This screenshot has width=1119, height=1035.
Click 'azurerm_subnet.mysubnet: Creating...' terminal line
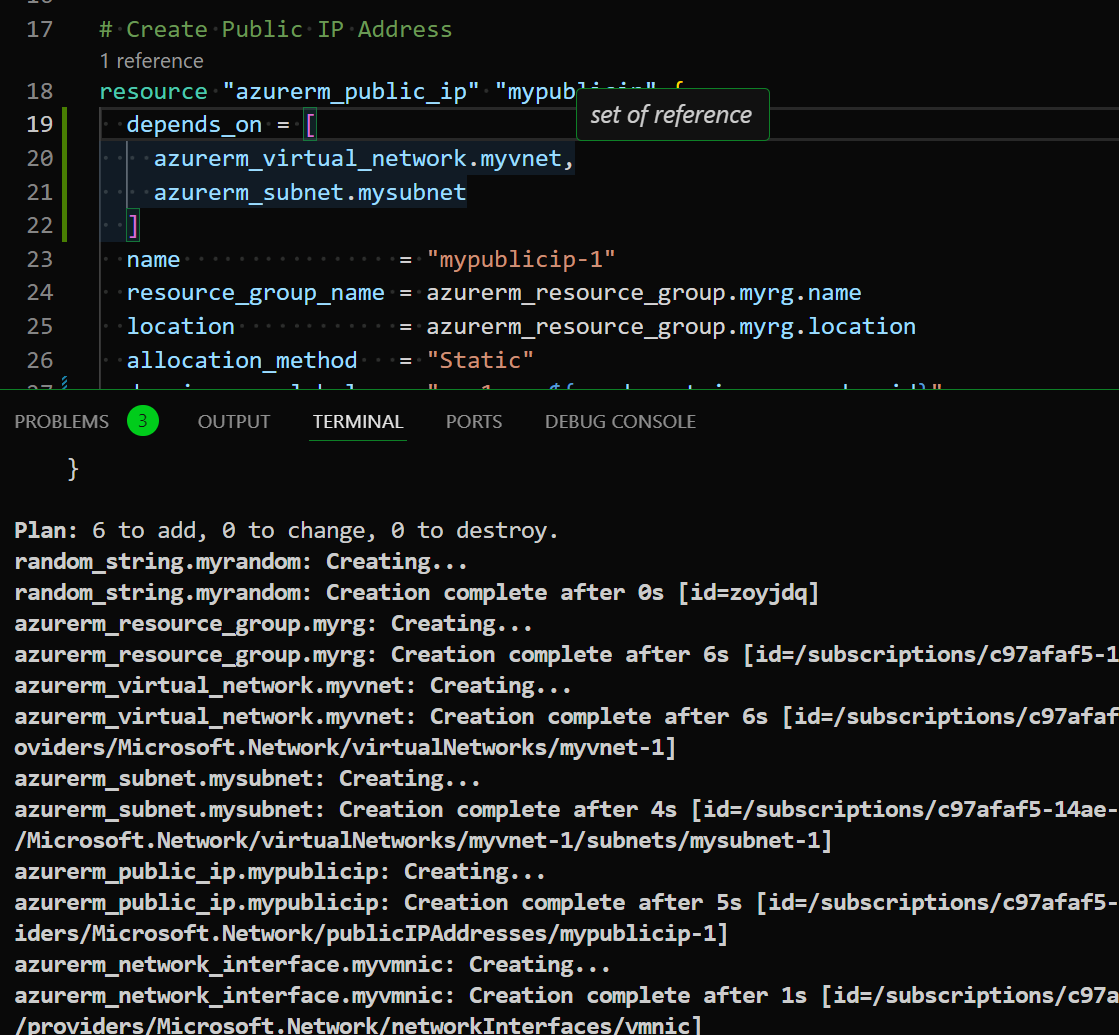(x=247, y=779)
